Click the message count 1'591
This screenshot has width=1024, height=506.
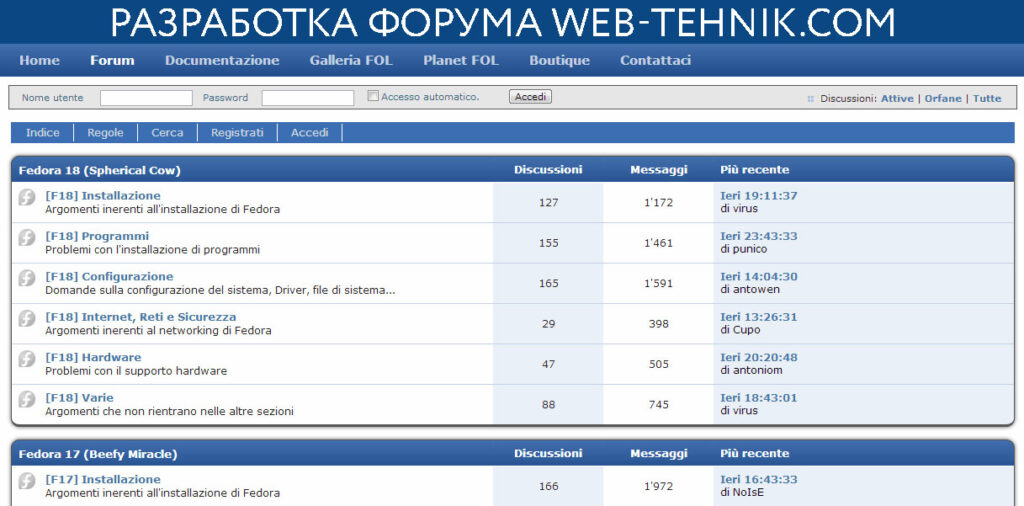pyautogui.click(x=658, y=284)
